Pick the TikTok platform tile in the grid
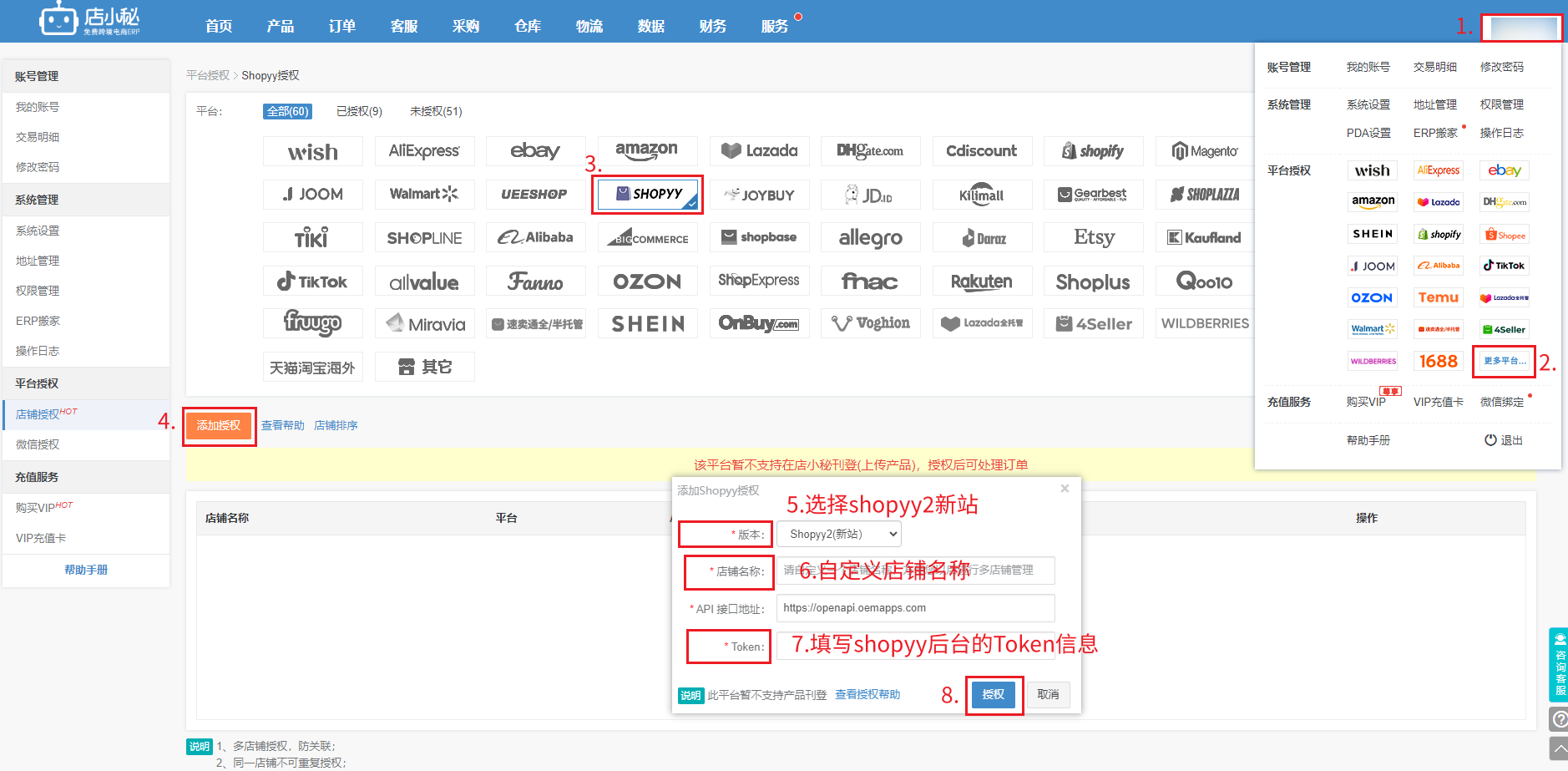 pyautogui.click(x=313, y=282)
